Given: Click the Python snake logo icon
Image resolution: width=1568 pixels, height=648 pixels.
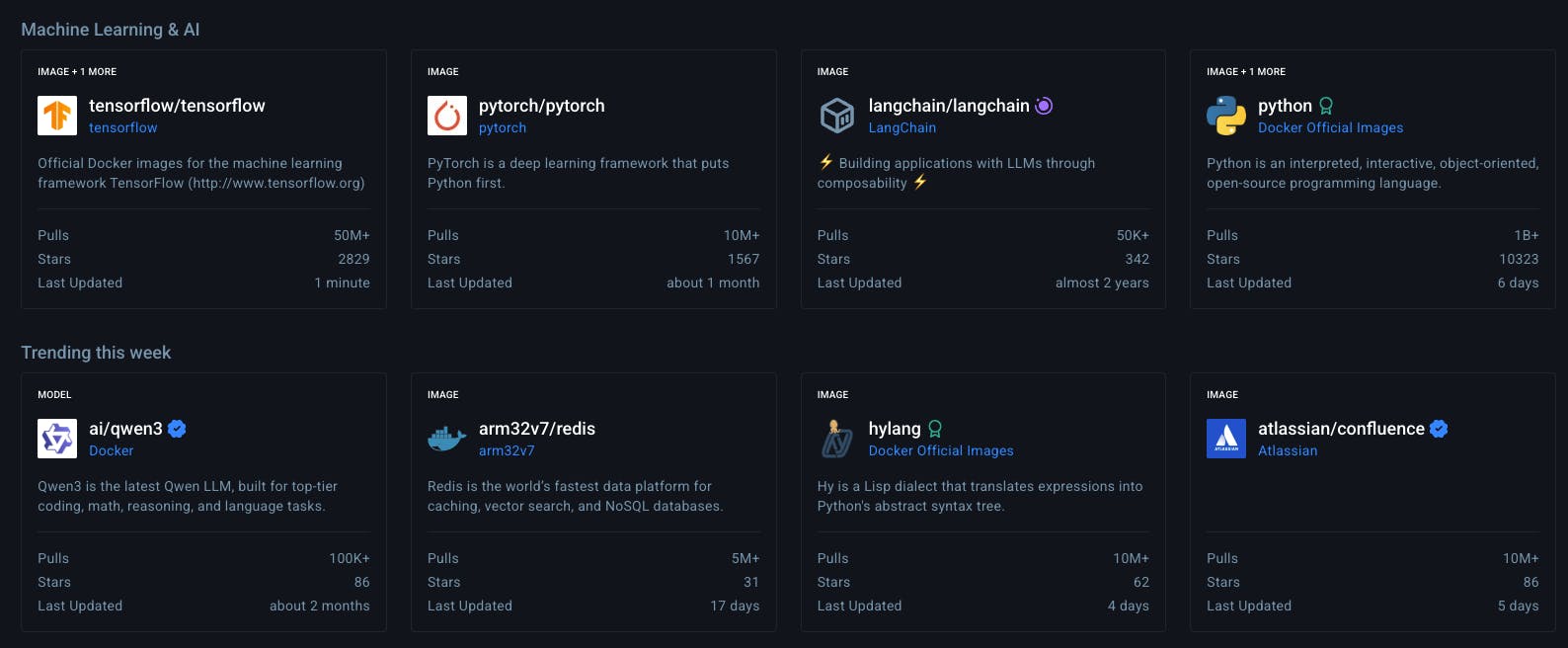Looking at the screenshot, I should coord(1226,116).
